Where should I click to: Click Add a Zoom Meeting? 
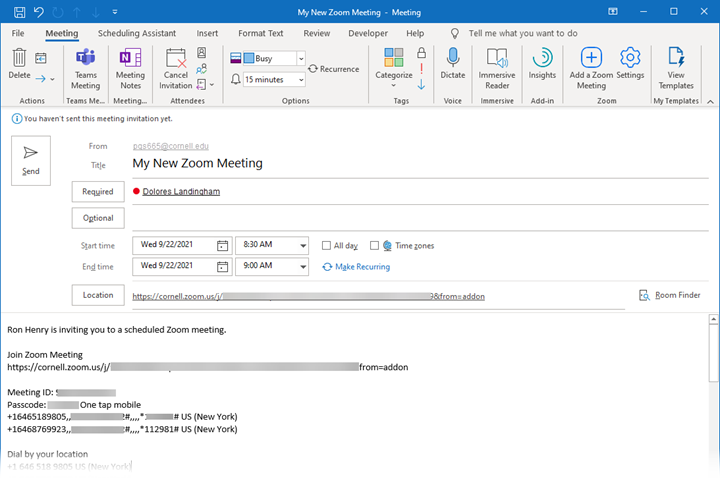tap(591, 69)
